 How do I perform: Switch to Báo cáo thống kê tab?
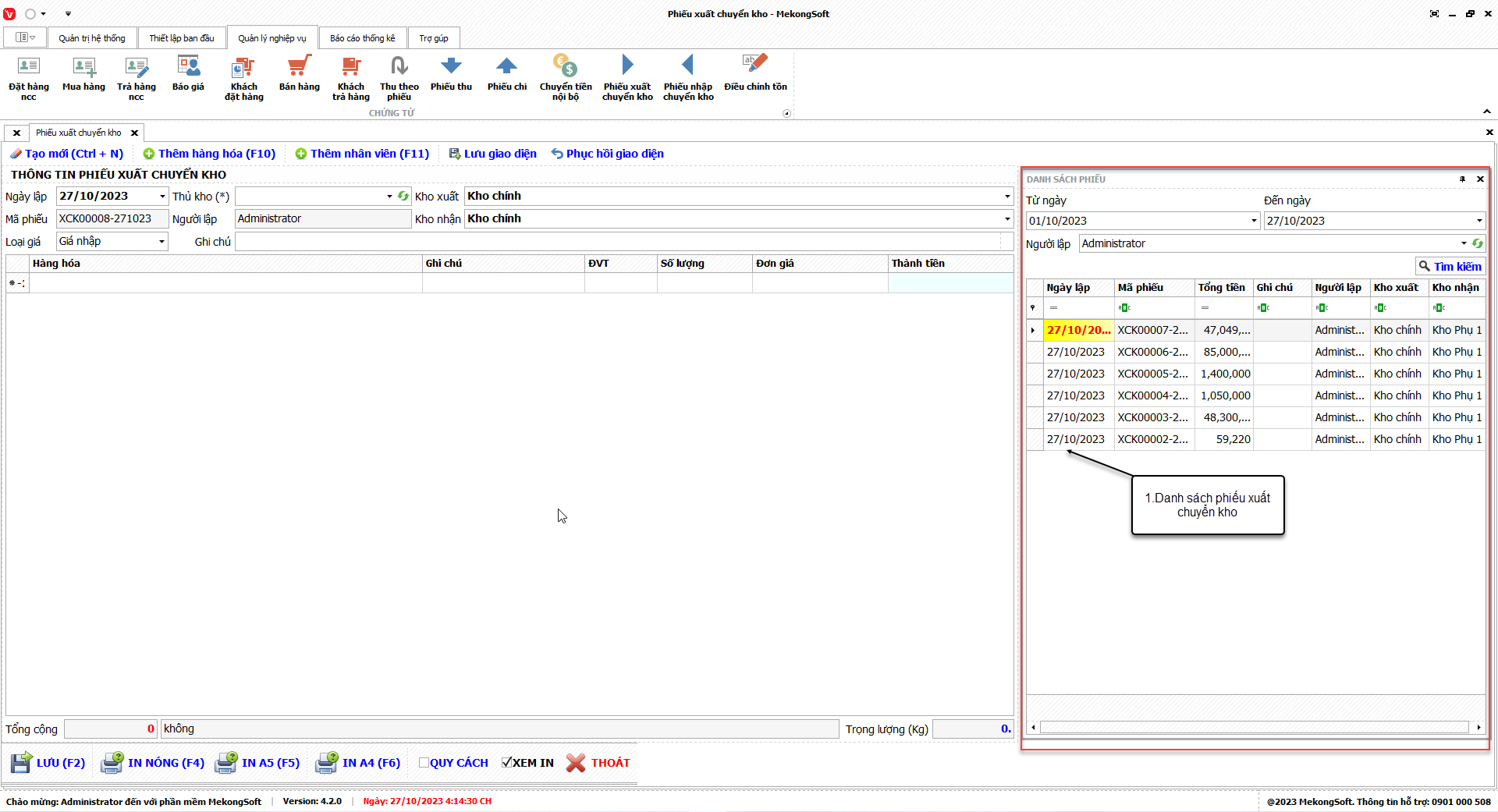(x=362, y=38)
